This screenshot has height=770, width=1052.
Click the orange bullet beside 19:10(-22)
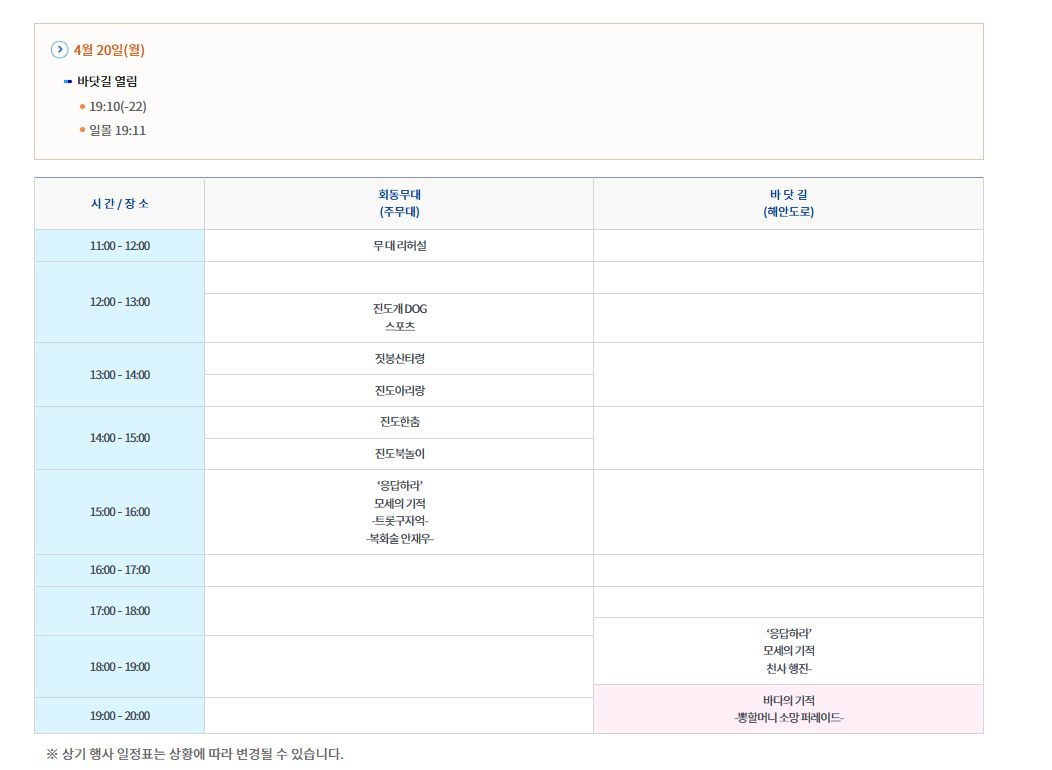click(84, 106)
